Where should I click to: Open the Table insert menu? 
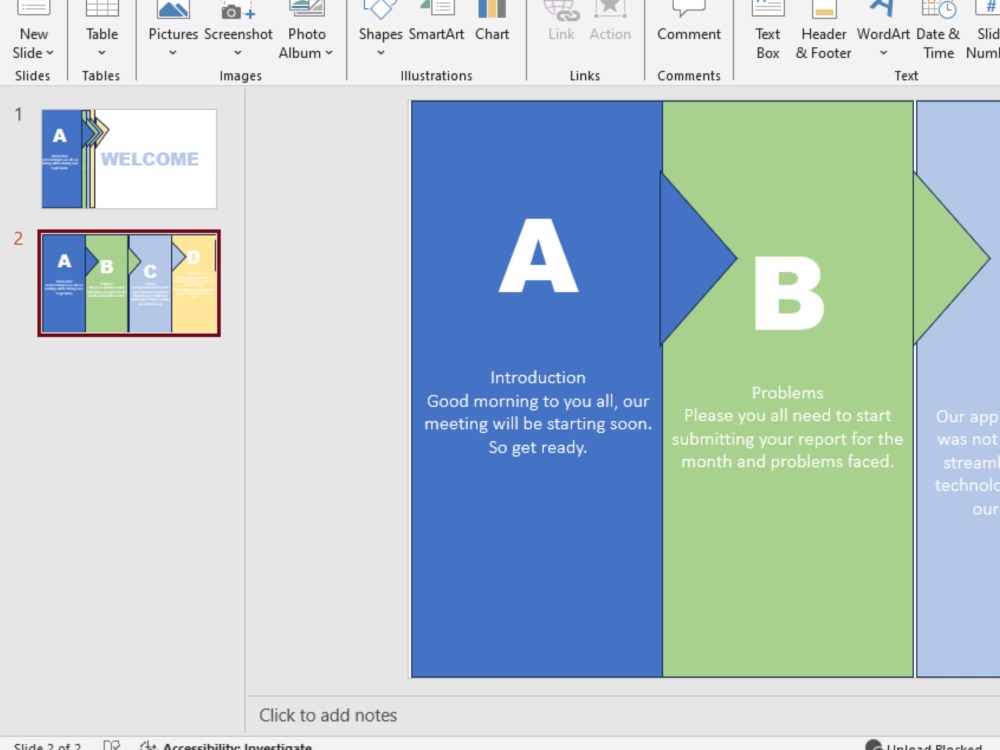coord(101,29)
